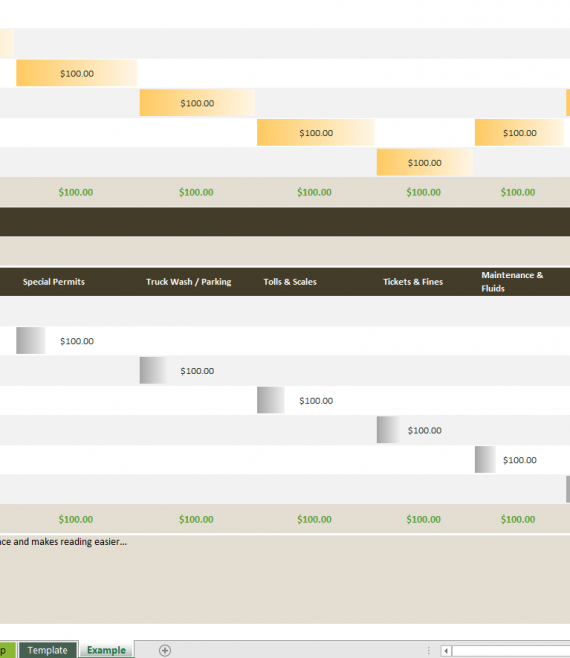570x658 pixels.
Task: Select the Tolls & Scales column header
Action: (x=290, y=282)
